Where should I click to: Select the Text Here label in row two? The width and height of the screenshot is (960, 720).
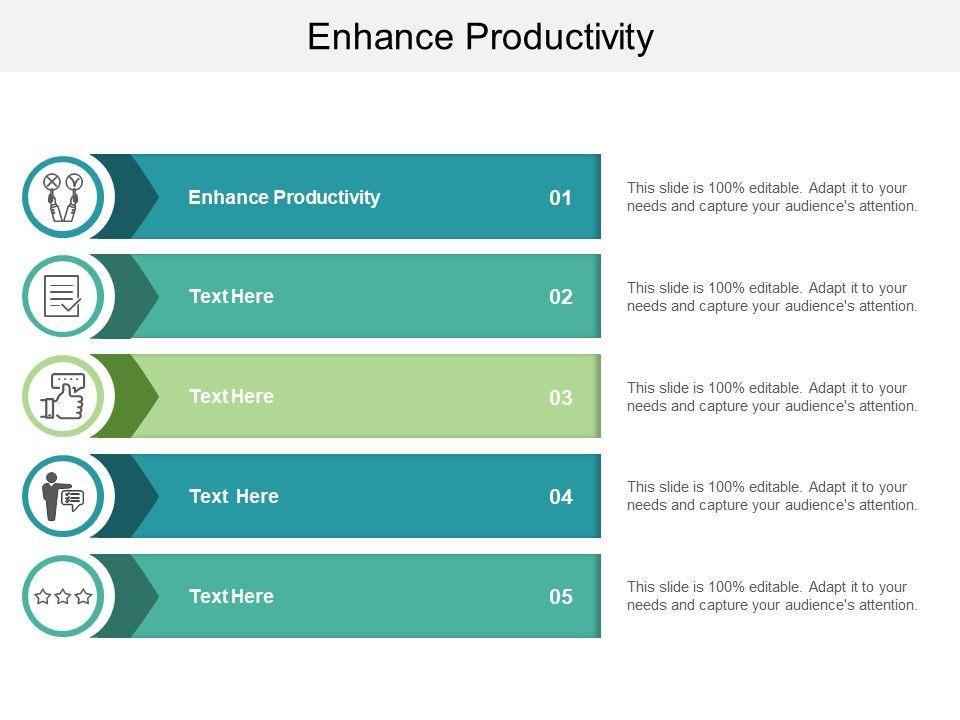(231, 296)
